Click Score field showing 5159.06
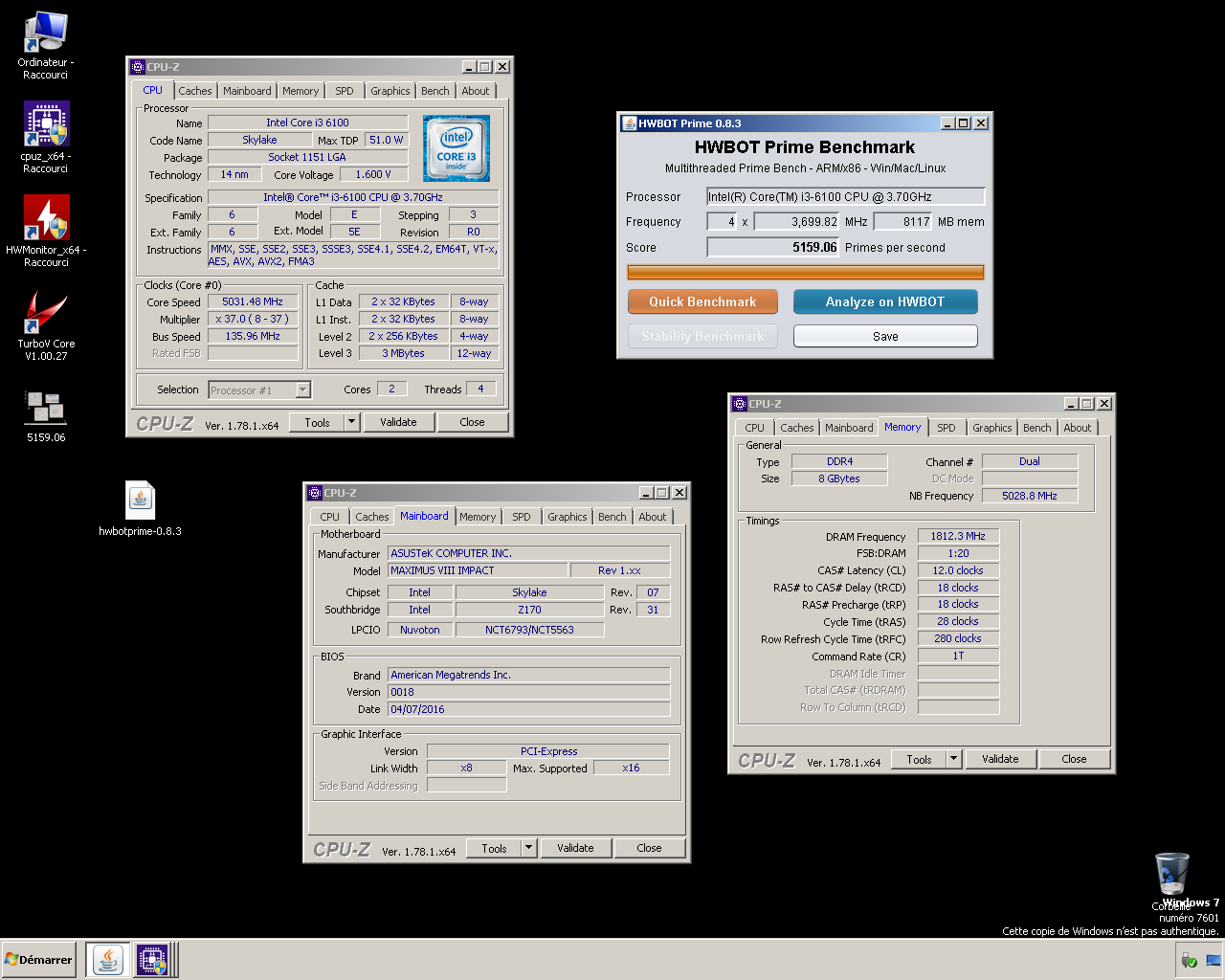 pyautogui.click(x=772, y=247)
